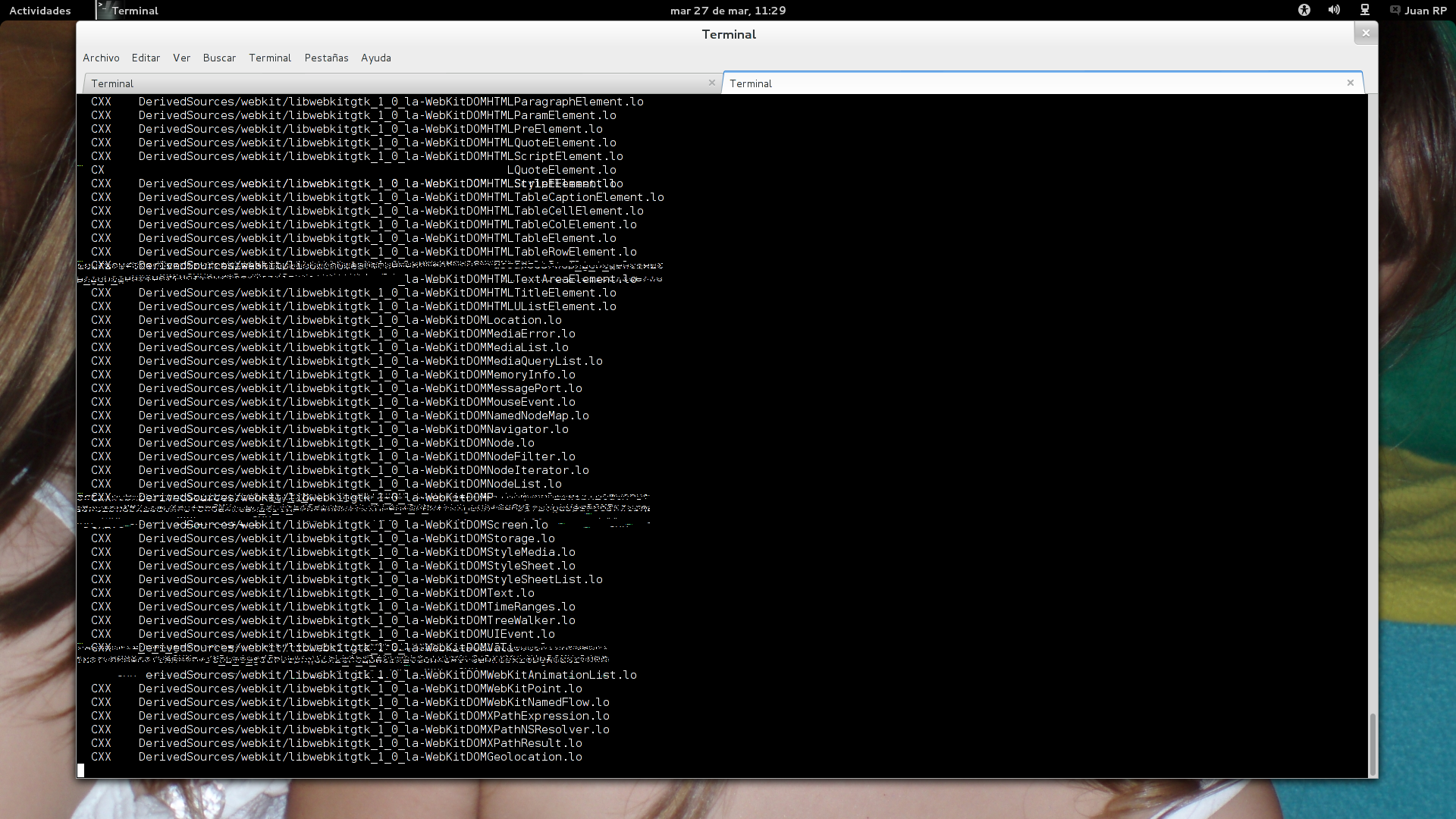This screenshot has width=1456, height=819.
Task: Click the accessibility icon in top bar
Action: (x=1304, y=10)
